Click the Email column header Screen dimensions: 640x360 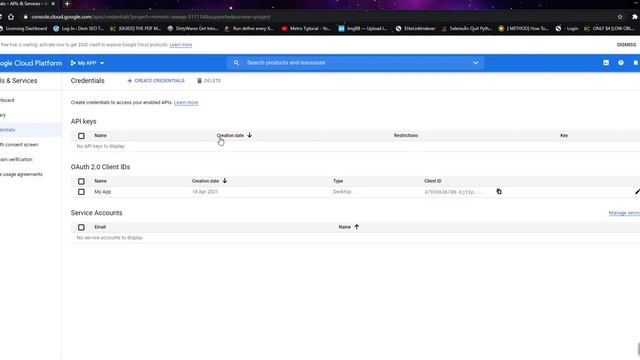(x=100, y=227)
